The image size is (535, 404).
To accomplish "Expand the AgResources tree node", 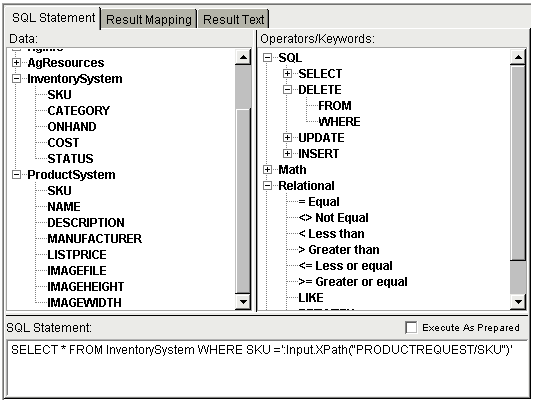I will 16,63.
